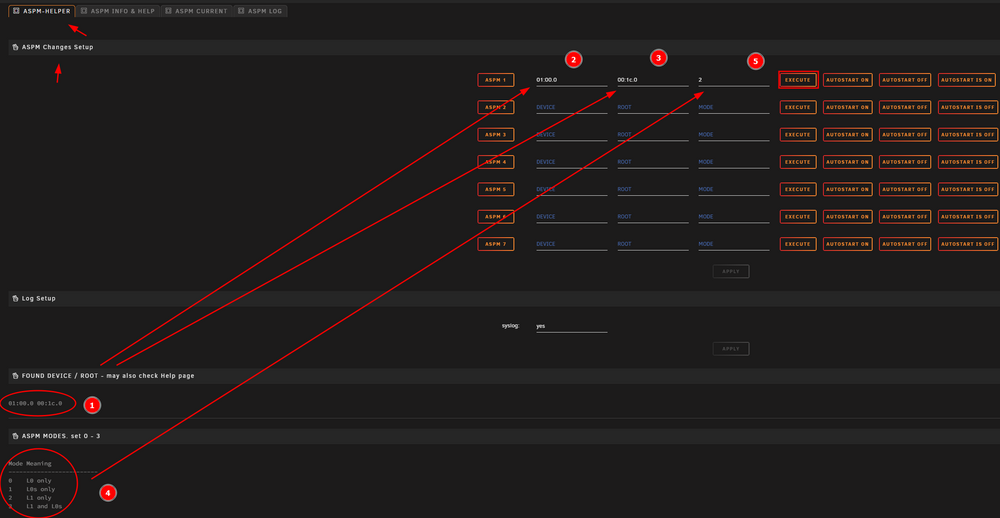This screenshot has width=1000, height=518.
Task: Turn Autostart OFF for ASPM 6
Action: pyautogui.click(x=905, y=217)
